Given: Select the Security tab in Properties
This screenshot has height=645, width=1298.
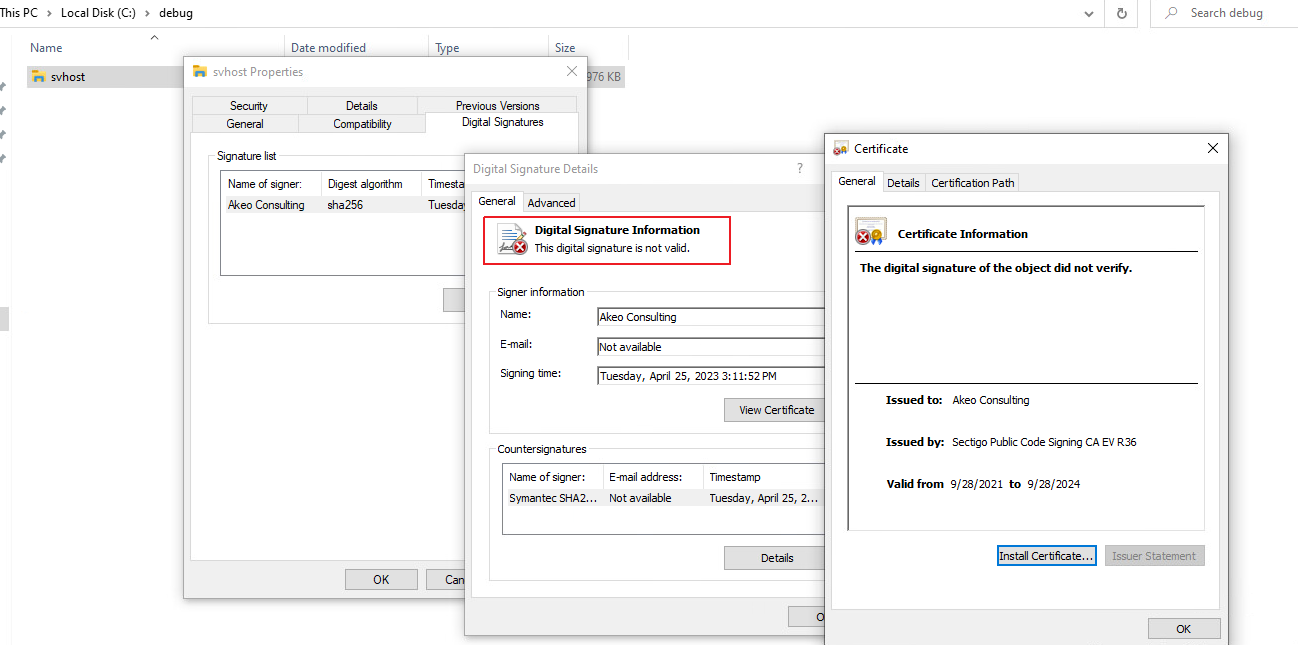Looking at the screenshot, I should [x=249, y=106].
